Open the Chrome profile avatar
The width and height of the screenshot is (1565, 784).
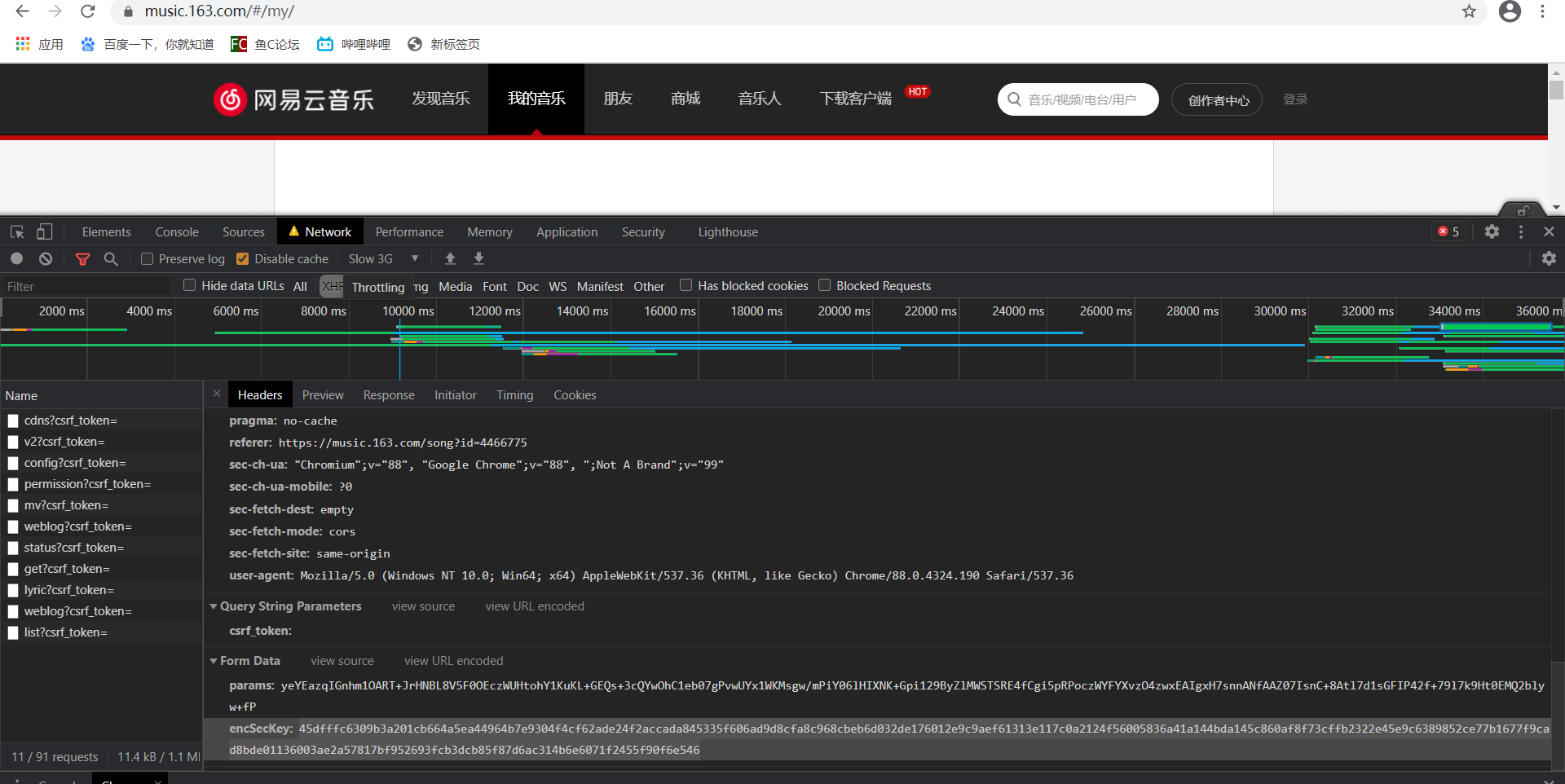click(x=1510, y=11)
